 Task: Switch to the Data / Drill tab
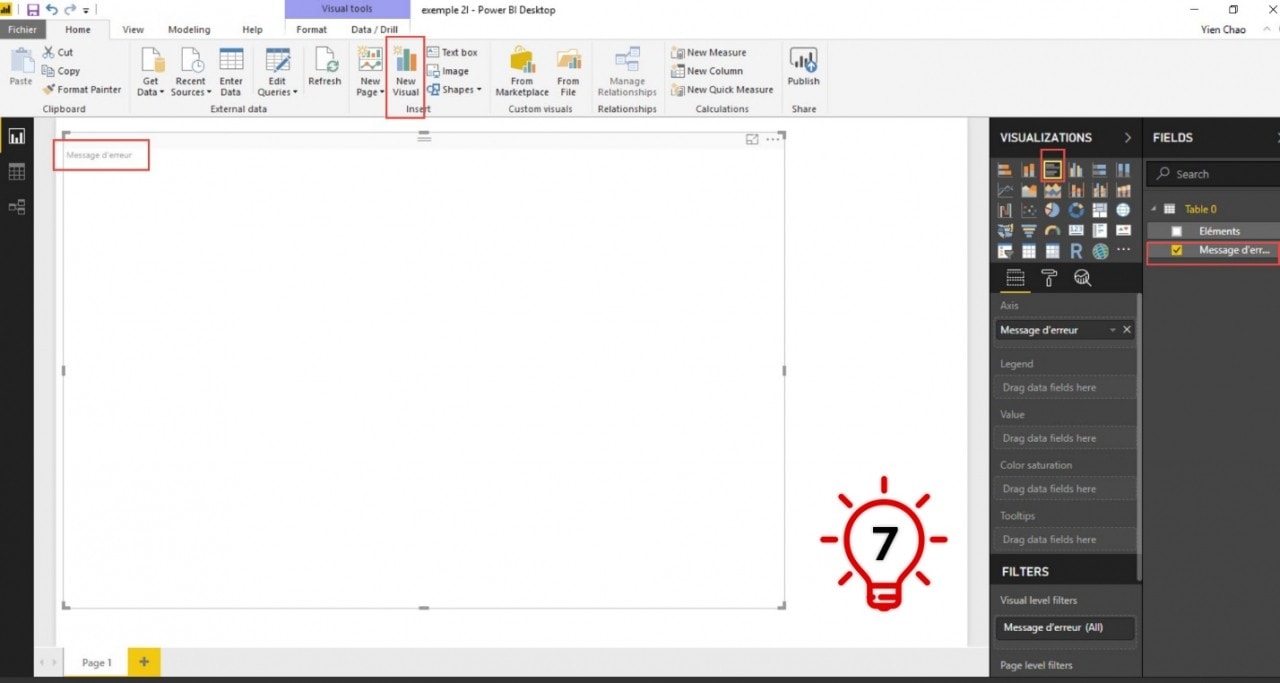click(x=374, y=30)
